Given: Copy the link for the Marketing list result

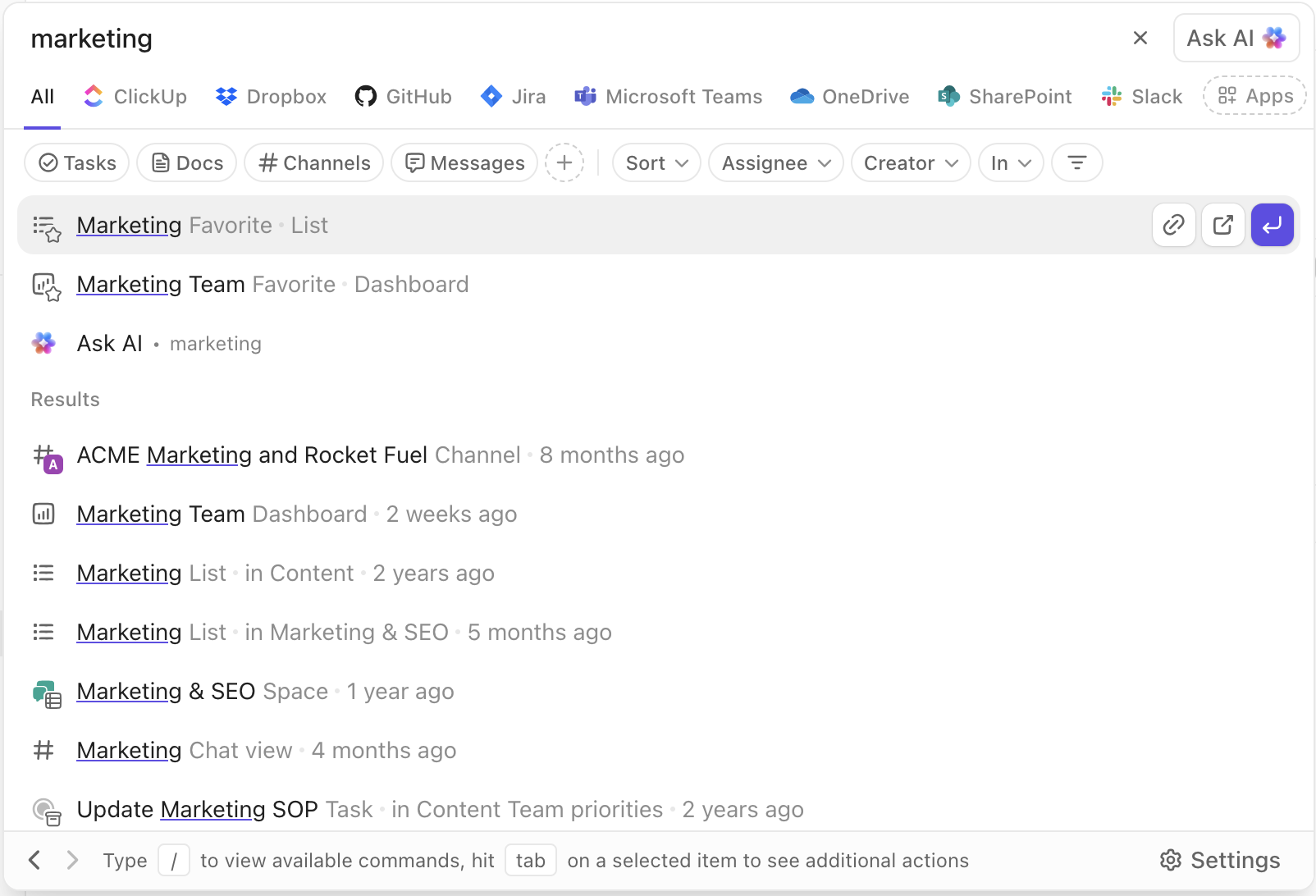Looking at the screenshot, I should [x=1173, y=225].
